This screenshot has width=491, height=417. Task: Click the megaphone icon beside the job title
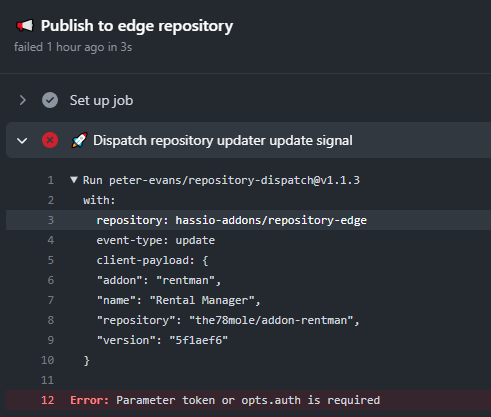coord(25,26)
